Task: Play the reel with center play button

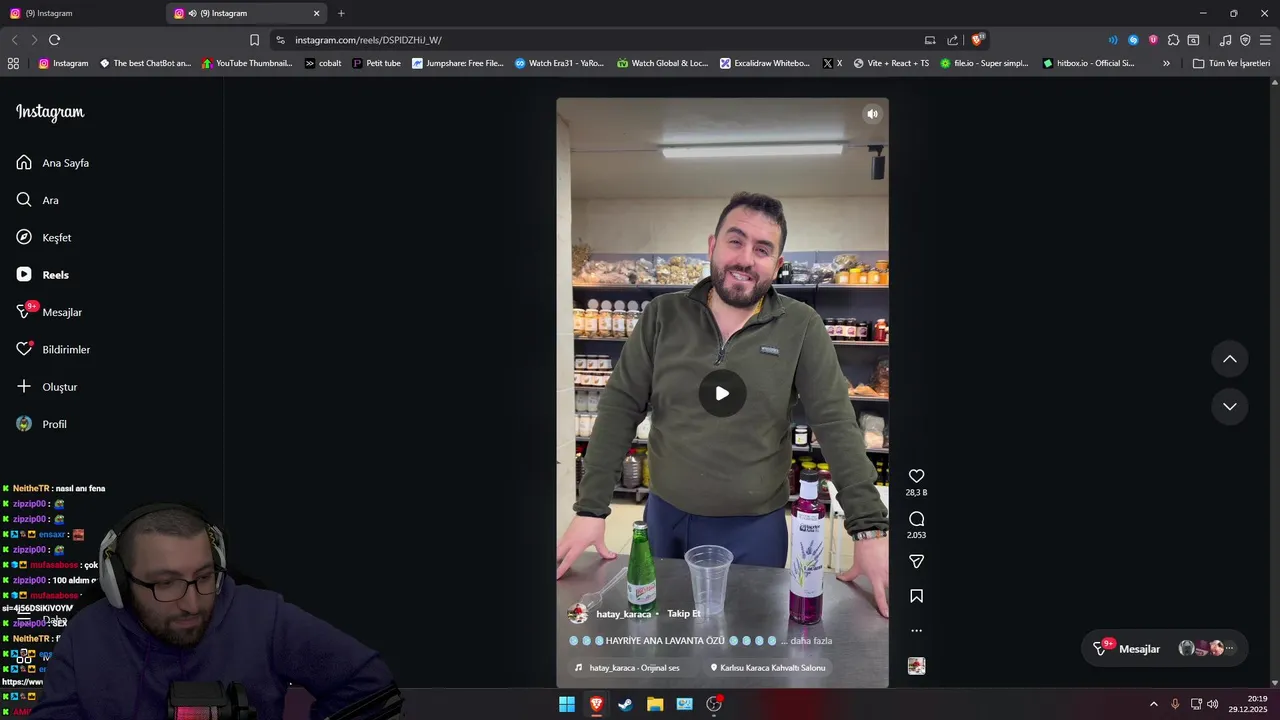Action: pyautogui.click(x=722, y=393)
